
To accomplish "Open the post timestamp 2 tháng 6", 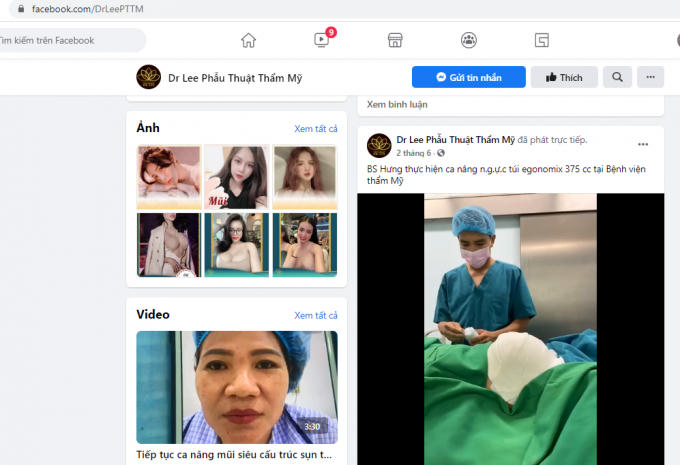I will 414,153.
